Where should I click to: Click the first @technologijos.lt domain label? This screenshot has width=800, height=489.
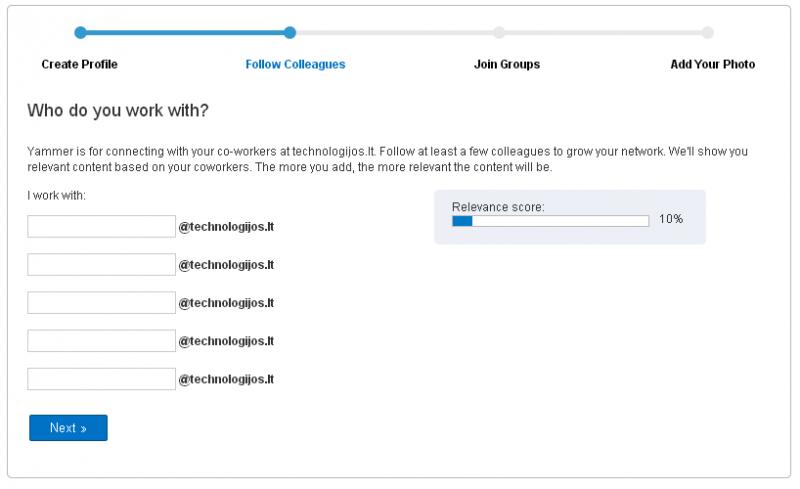(226, 227)
